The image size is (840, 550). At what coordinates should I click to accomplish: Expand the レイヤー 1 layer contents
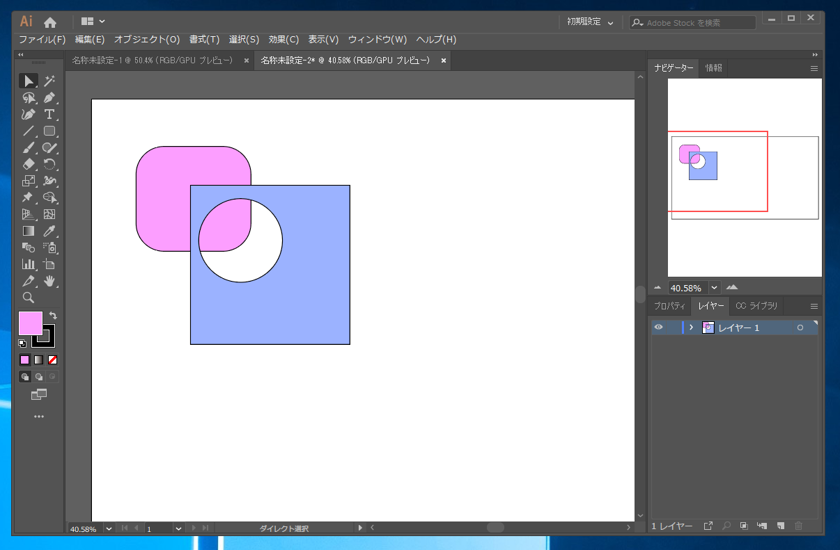(691, 328)
